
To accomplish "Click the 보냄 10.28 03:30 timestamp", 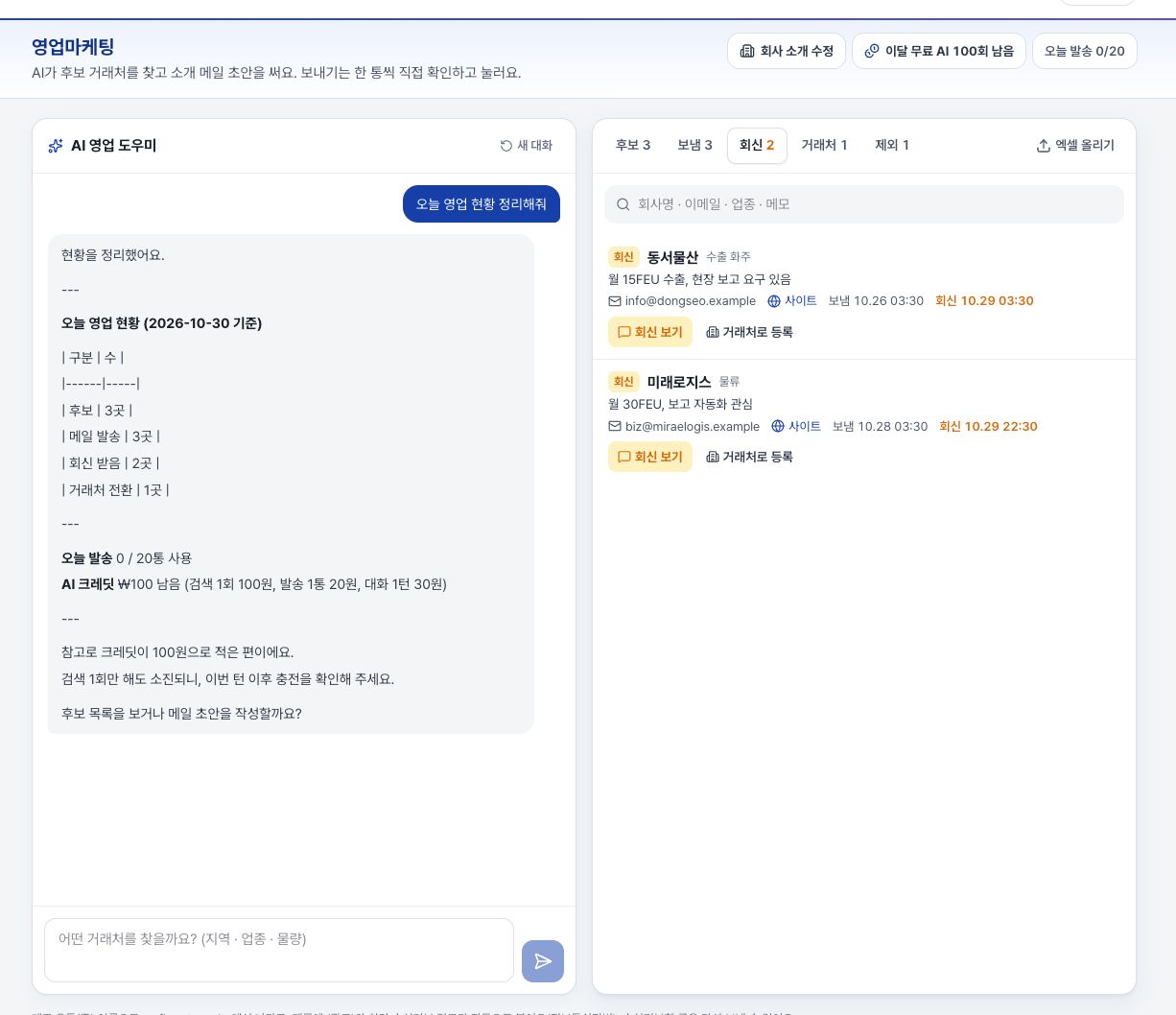I will point(880,426).
